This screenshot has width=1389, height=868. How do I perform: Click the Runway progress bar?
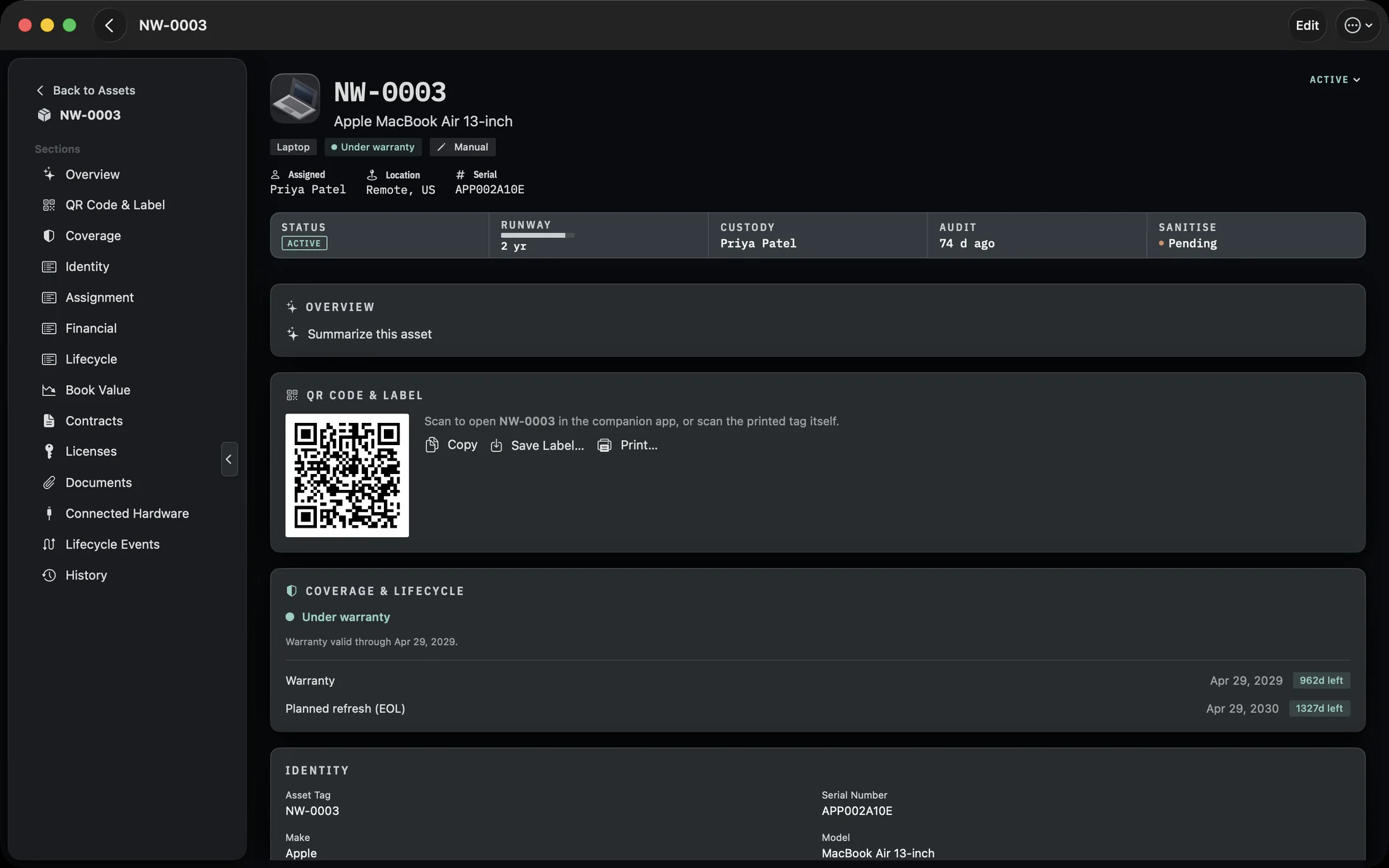pyautogui.click(x=537, y=235)
